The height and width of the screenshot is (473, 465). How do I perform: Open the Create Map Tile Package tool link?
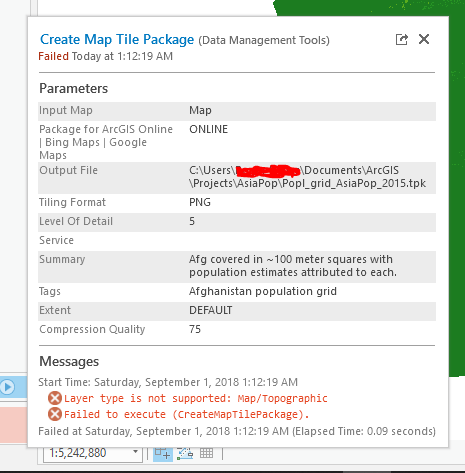coord(117,40)
